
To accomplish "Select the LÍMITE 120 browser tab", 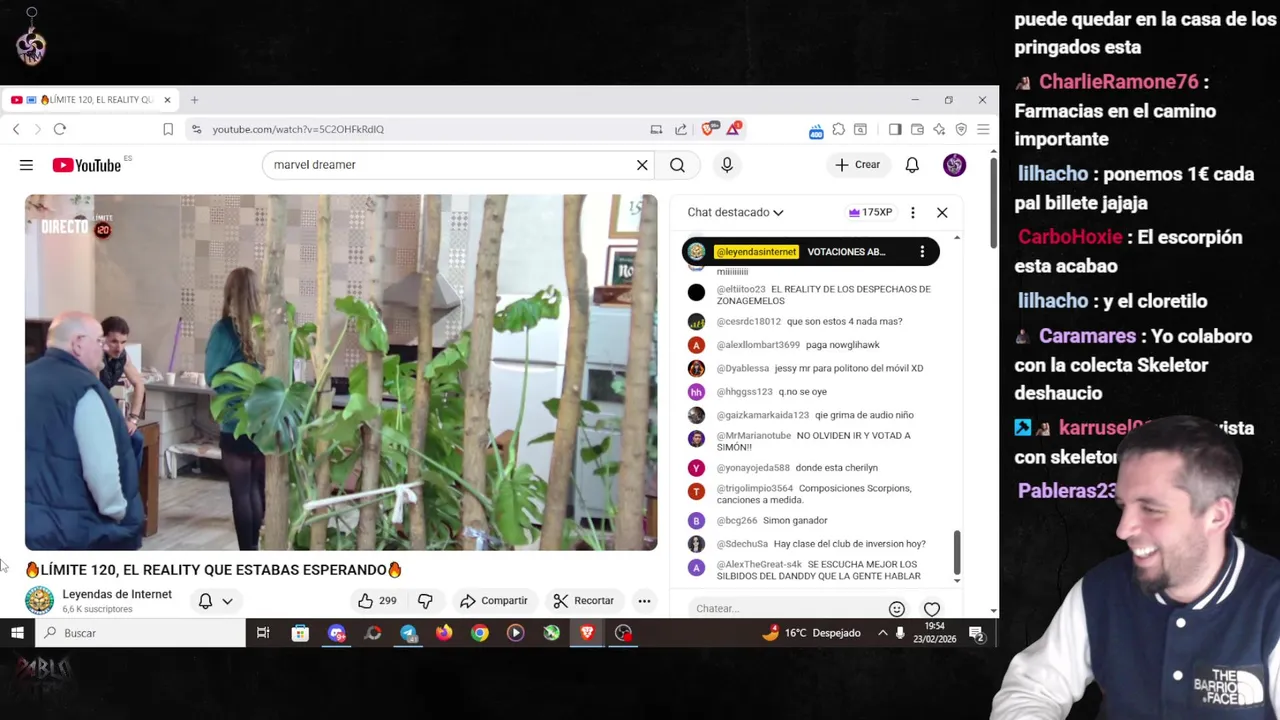I will point(91,100).
